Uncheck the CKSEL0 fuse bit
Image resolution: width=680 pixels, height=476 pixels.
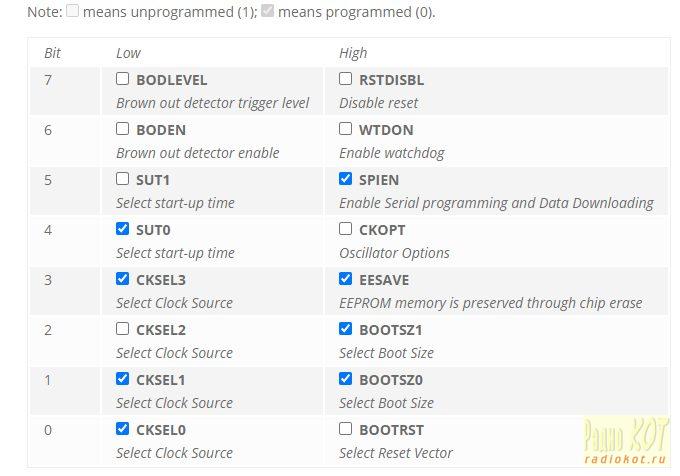[x=122, y=429]
